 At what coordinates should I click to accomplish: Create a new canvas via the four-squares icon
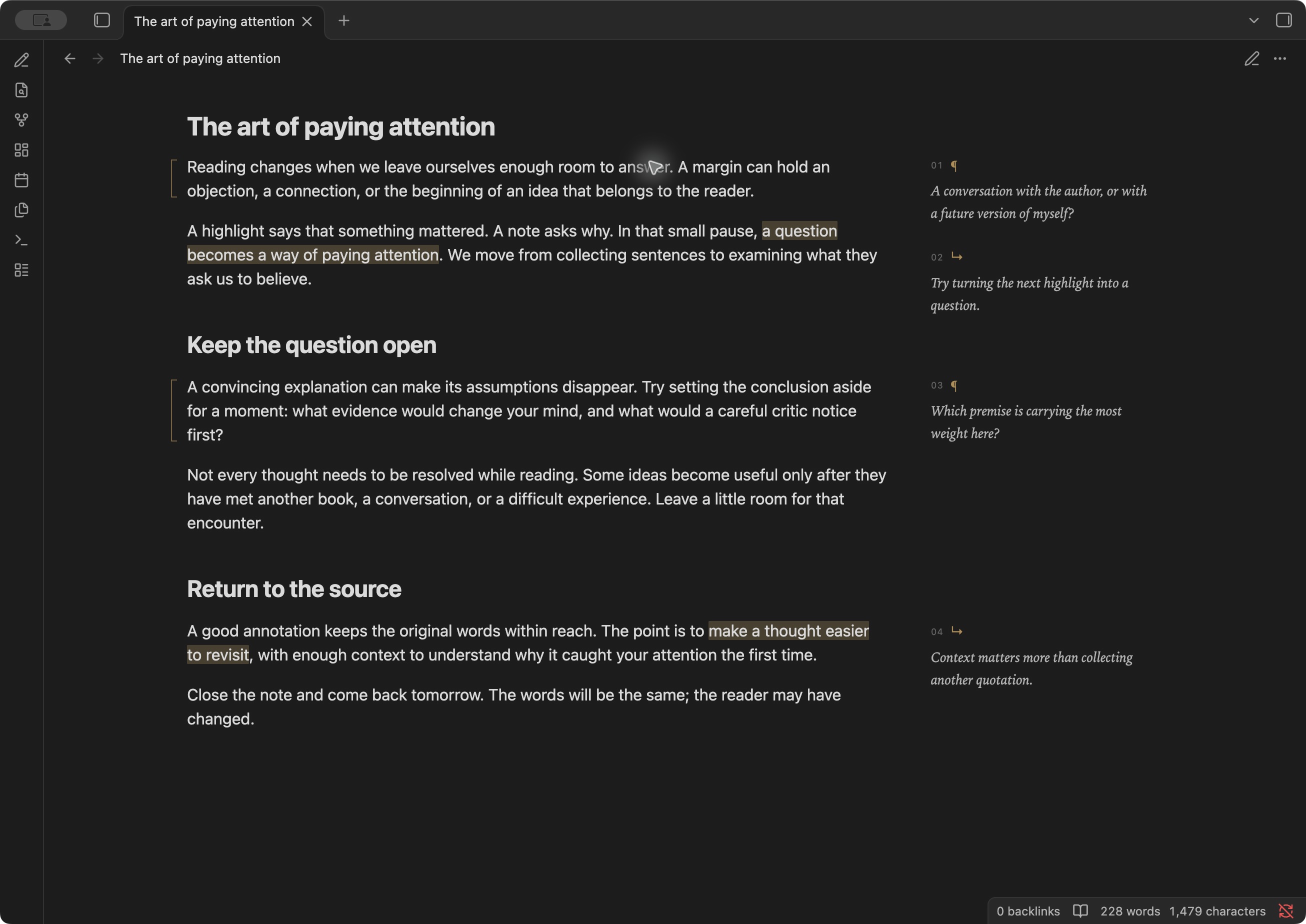point(21,150)
